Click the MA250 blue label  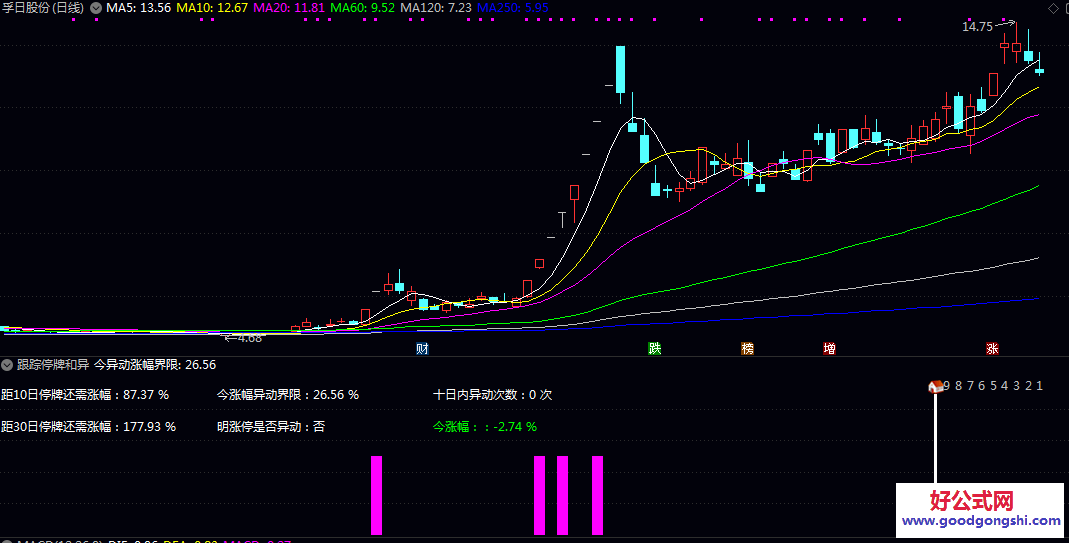point(512,8)
